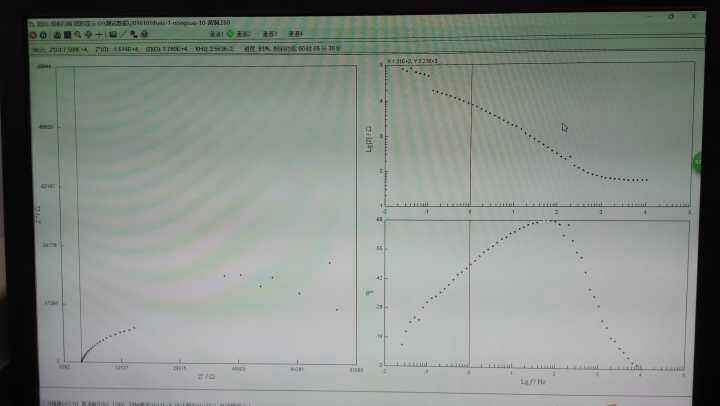The width and height of the screenshot is (720, 406).
Task: Click the green round status icon in toolbar
Action: click(x=231, y=34)
